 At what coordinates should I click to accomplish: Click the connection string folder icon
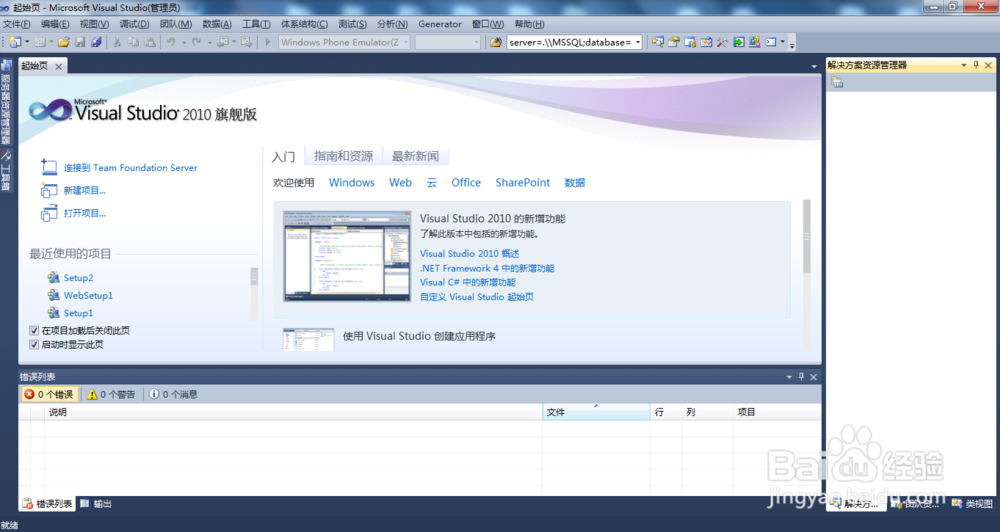(x=496, y=42)
